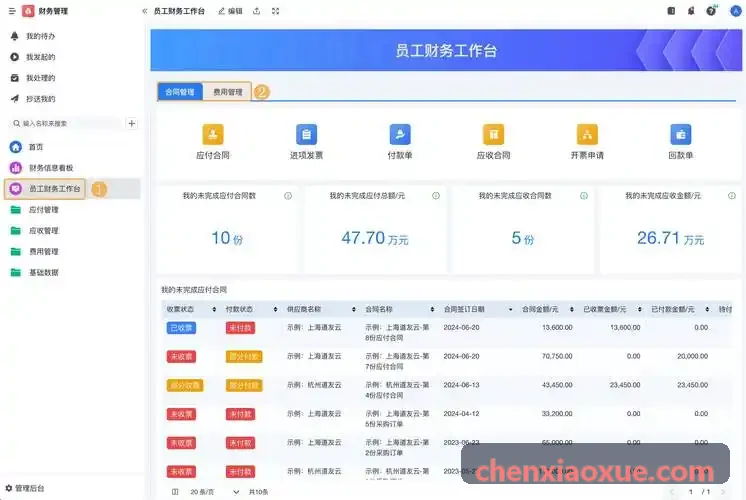Open the notifications bell in top bar
746x500 pixels.
691,11
